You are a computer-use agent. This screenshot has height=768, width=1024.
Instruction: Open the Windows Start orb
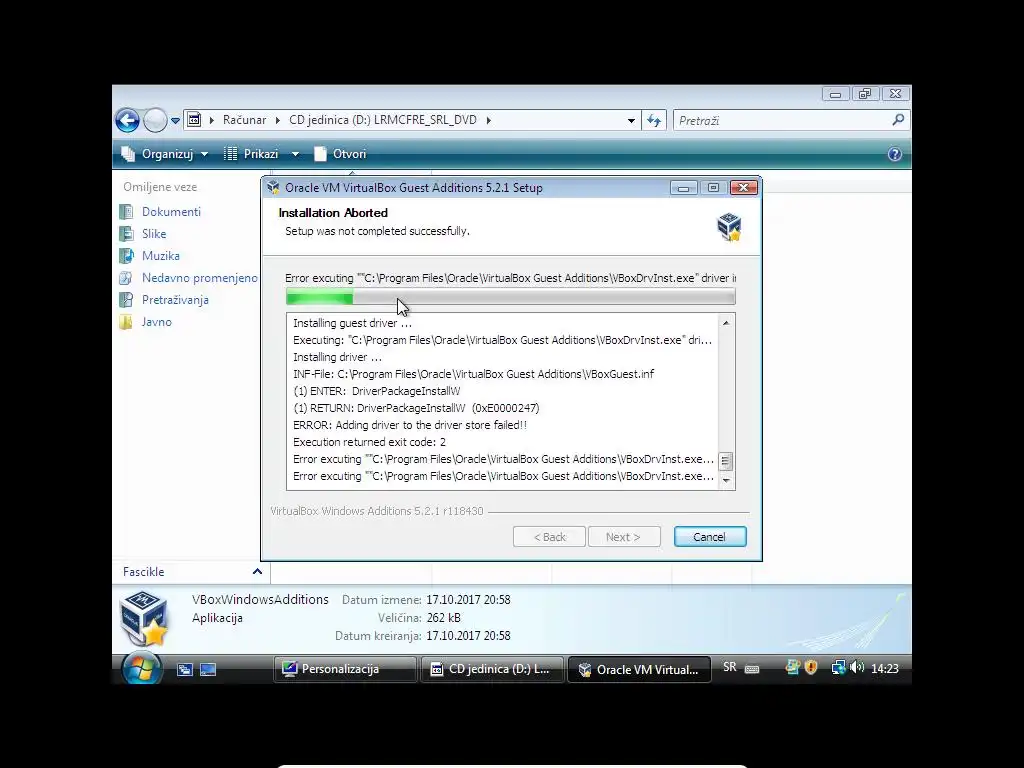tap(142, 668)
